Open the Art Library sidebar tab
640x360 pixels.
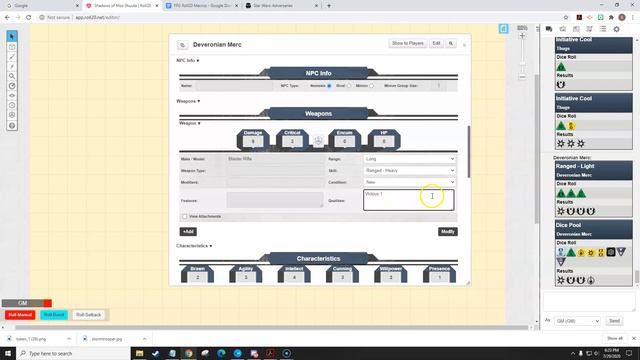pyautogui.click(x=562, y=29)
